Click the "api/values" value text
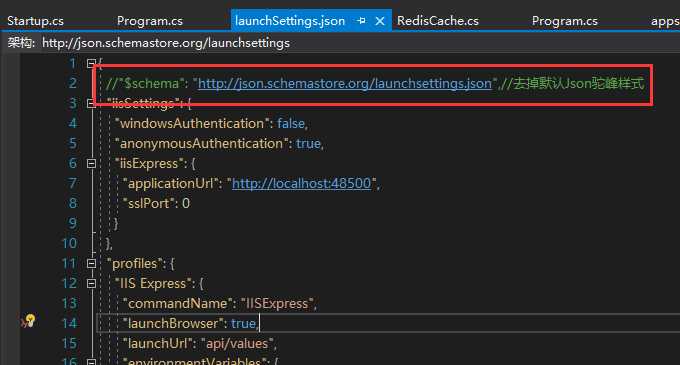680x365 pixels. tap(237, 343)
